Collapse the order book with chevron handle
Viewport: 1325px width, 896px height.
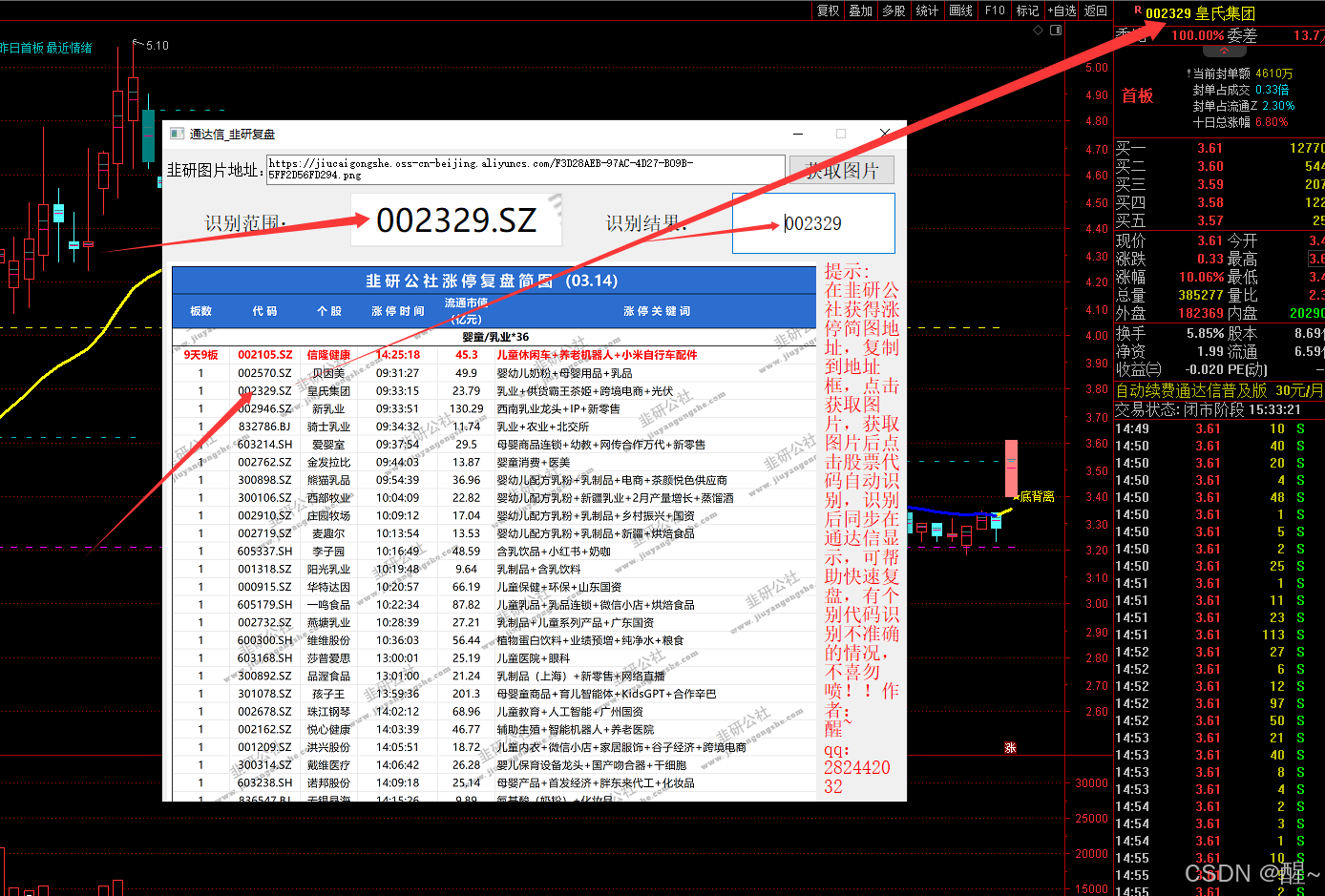point(1224,50)
